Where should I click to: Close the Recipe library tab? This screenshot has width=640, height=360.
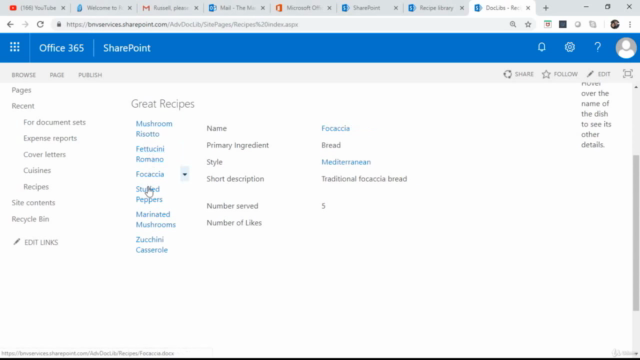tap(462, 8)
